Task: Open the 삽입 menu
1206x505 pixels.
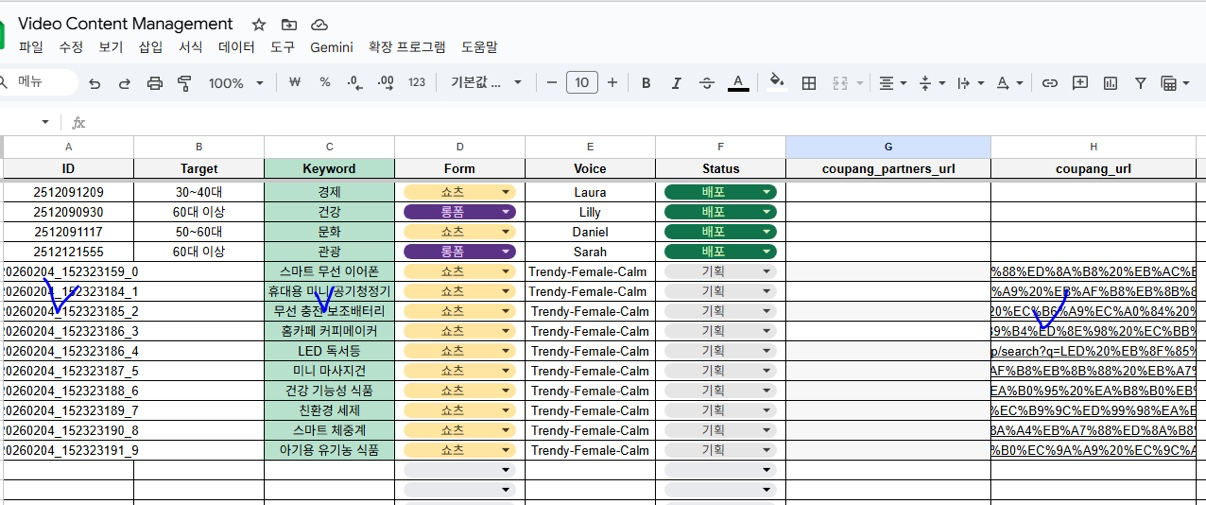Action: pyautogui.click(x=151, y=47)
